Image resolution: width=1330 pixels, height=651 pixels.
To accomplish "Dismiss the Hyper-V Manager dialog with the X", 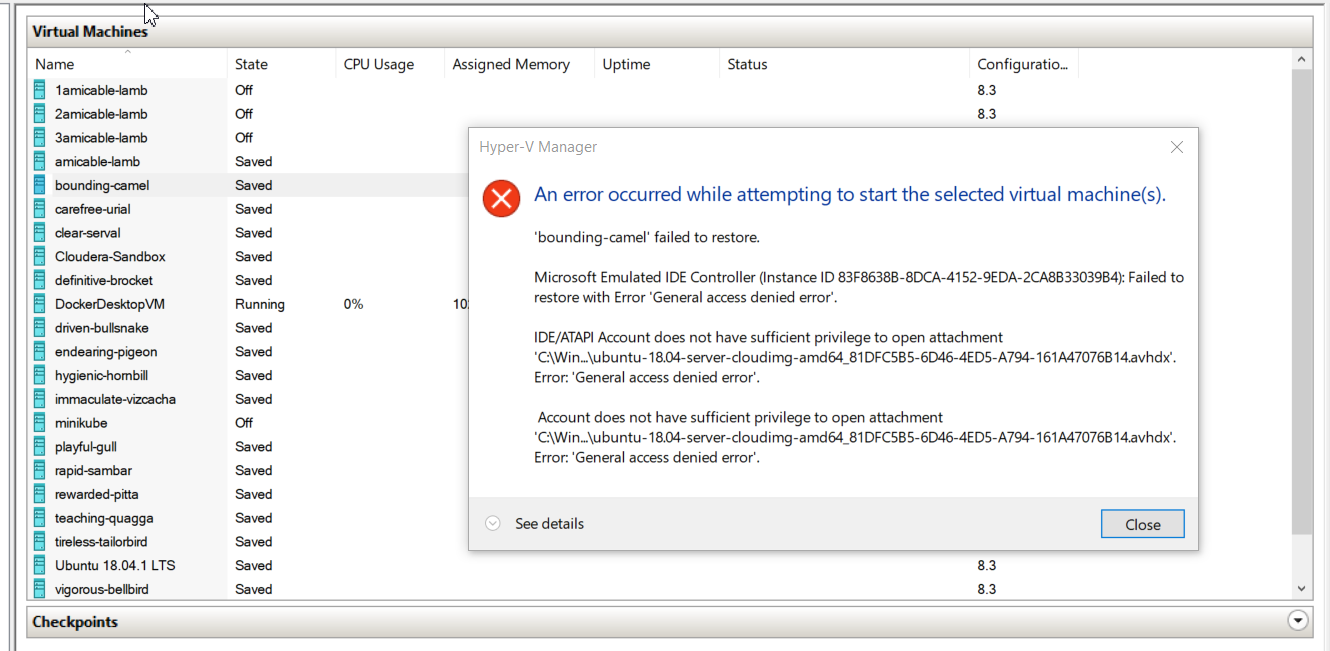I will tap(1176, 146).
